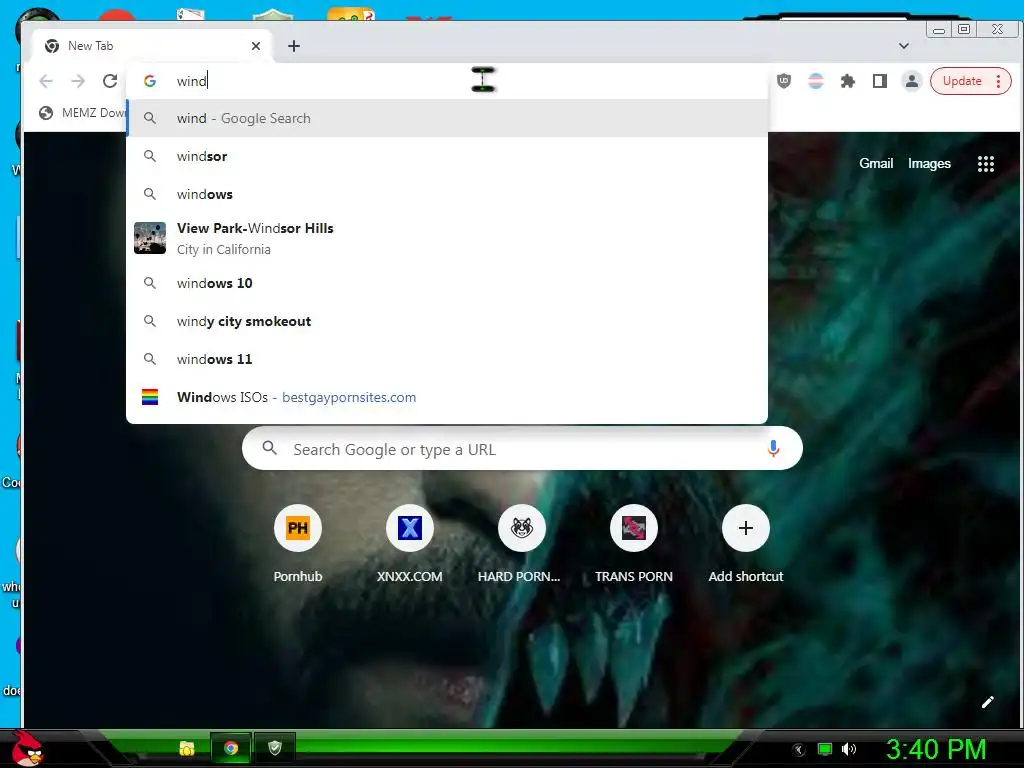Click the striped flag extension icon

[816, 81]
